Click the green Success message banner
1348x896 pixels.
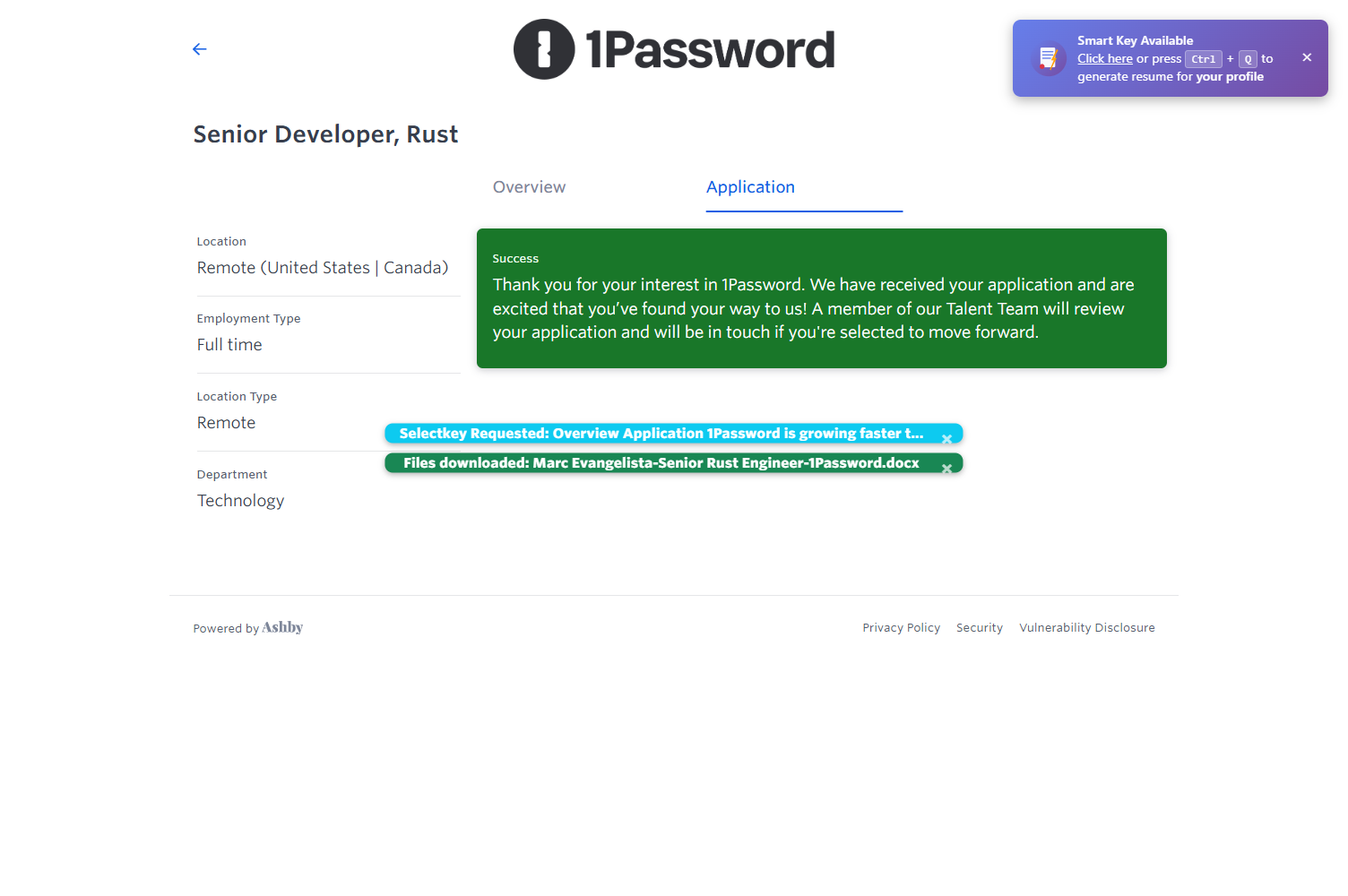click(821, 298)
